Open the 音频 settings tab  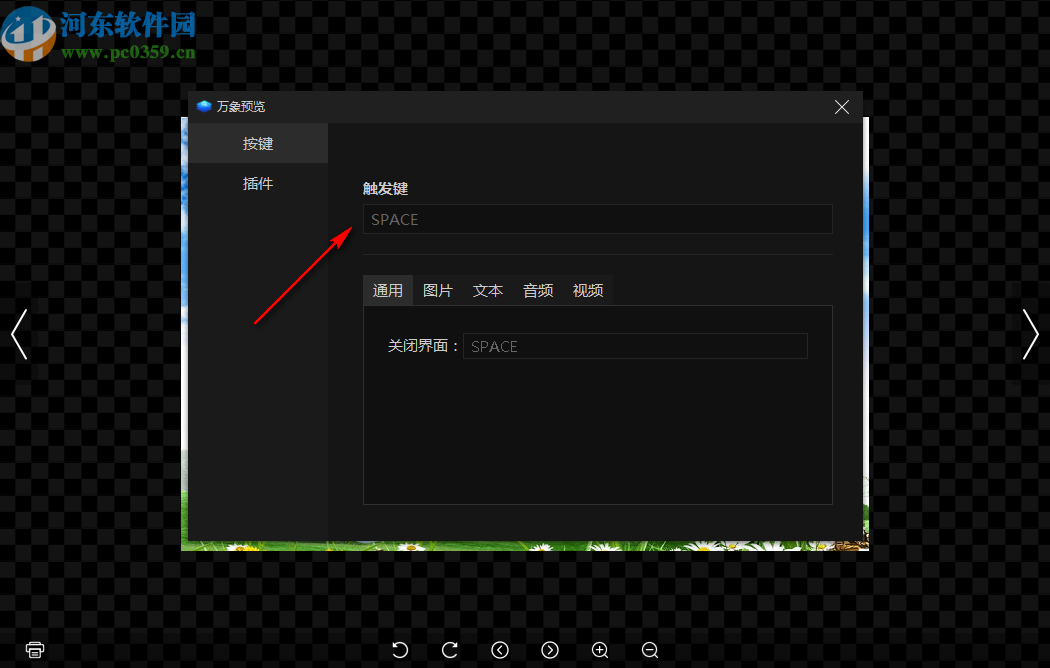click(537, 290)
